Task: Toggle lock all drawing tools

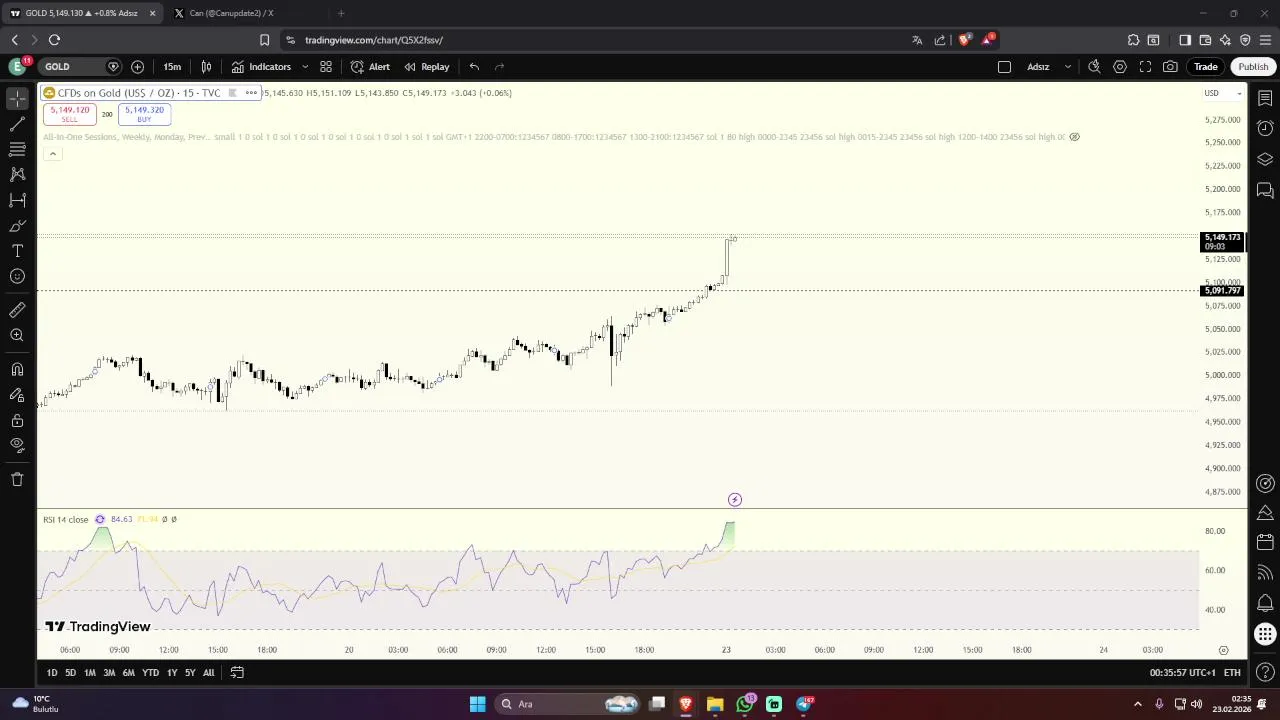Action: click(x=17, y=420)
